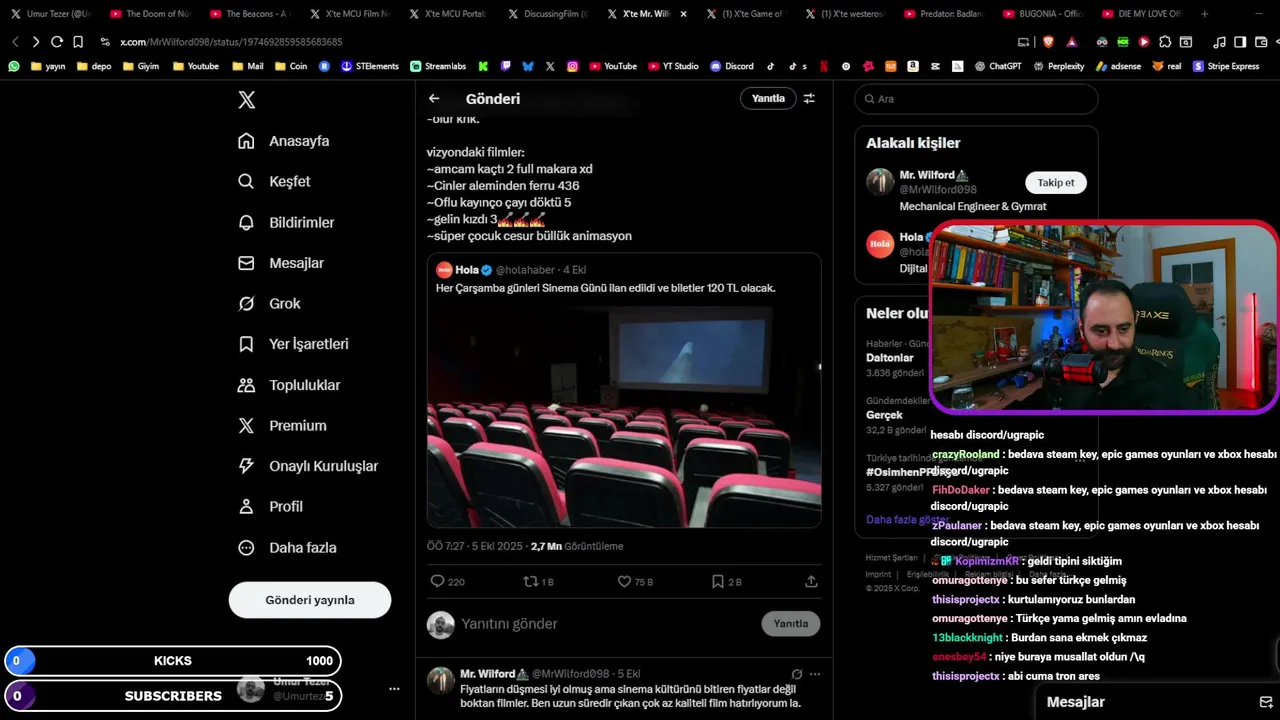Open Instagram bookmark icon
The height and width of the screenshot is (720, 1280).
coord(572,66)
